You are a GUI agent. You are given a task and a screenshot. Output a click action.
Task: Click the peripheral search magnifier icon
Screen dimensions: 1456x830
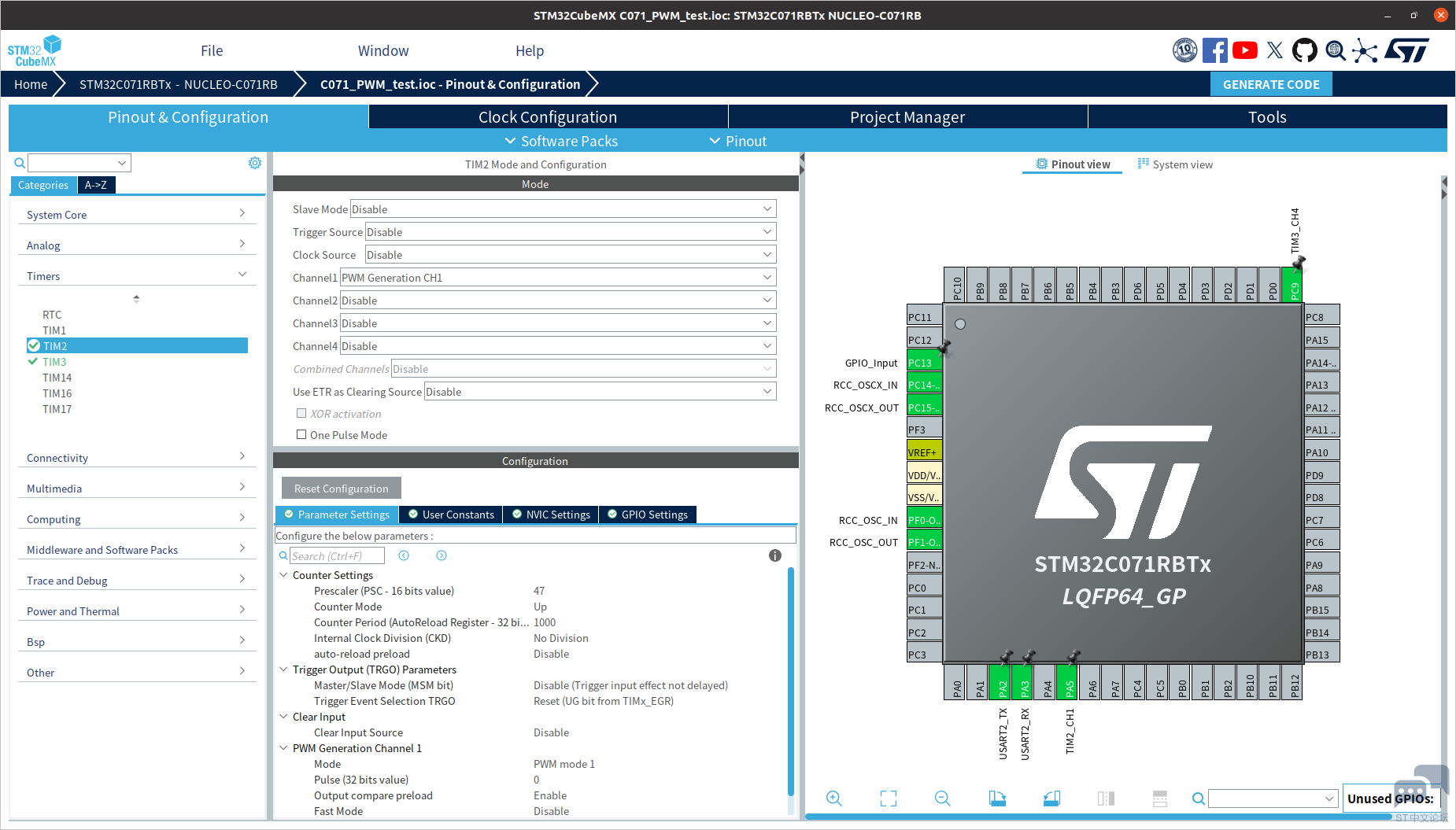pos(20,163)
